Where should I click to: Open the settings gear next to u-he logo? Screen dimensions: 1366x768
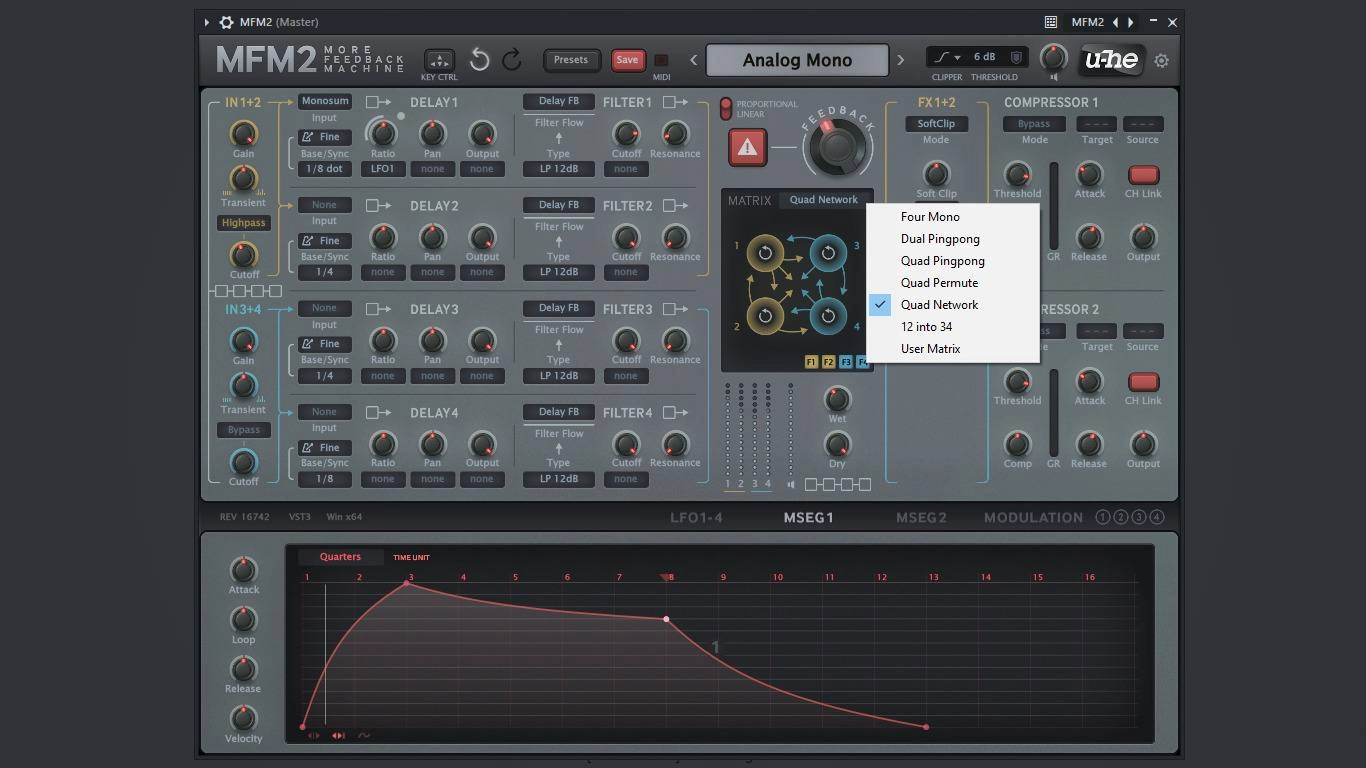coord(1161,61)
